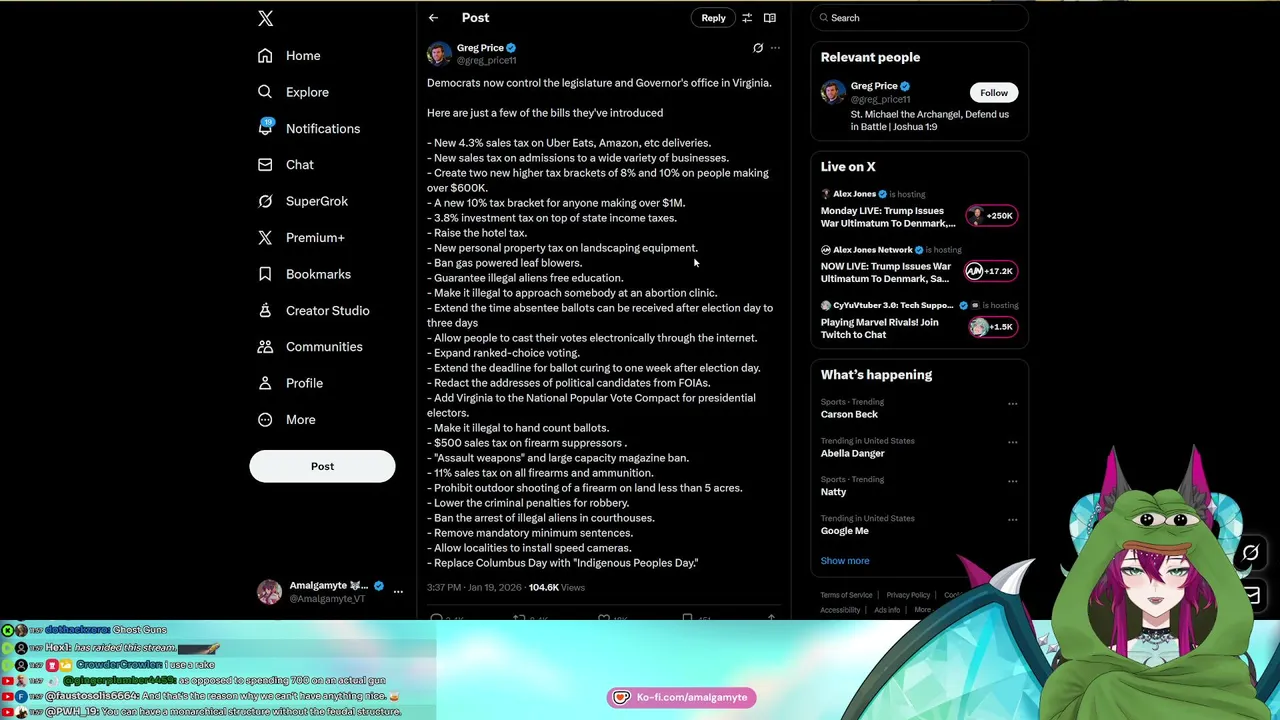This screenshot has height=720, width=1280.
Task: Open options for Abella Danger trend
Action: point(1013,442)
